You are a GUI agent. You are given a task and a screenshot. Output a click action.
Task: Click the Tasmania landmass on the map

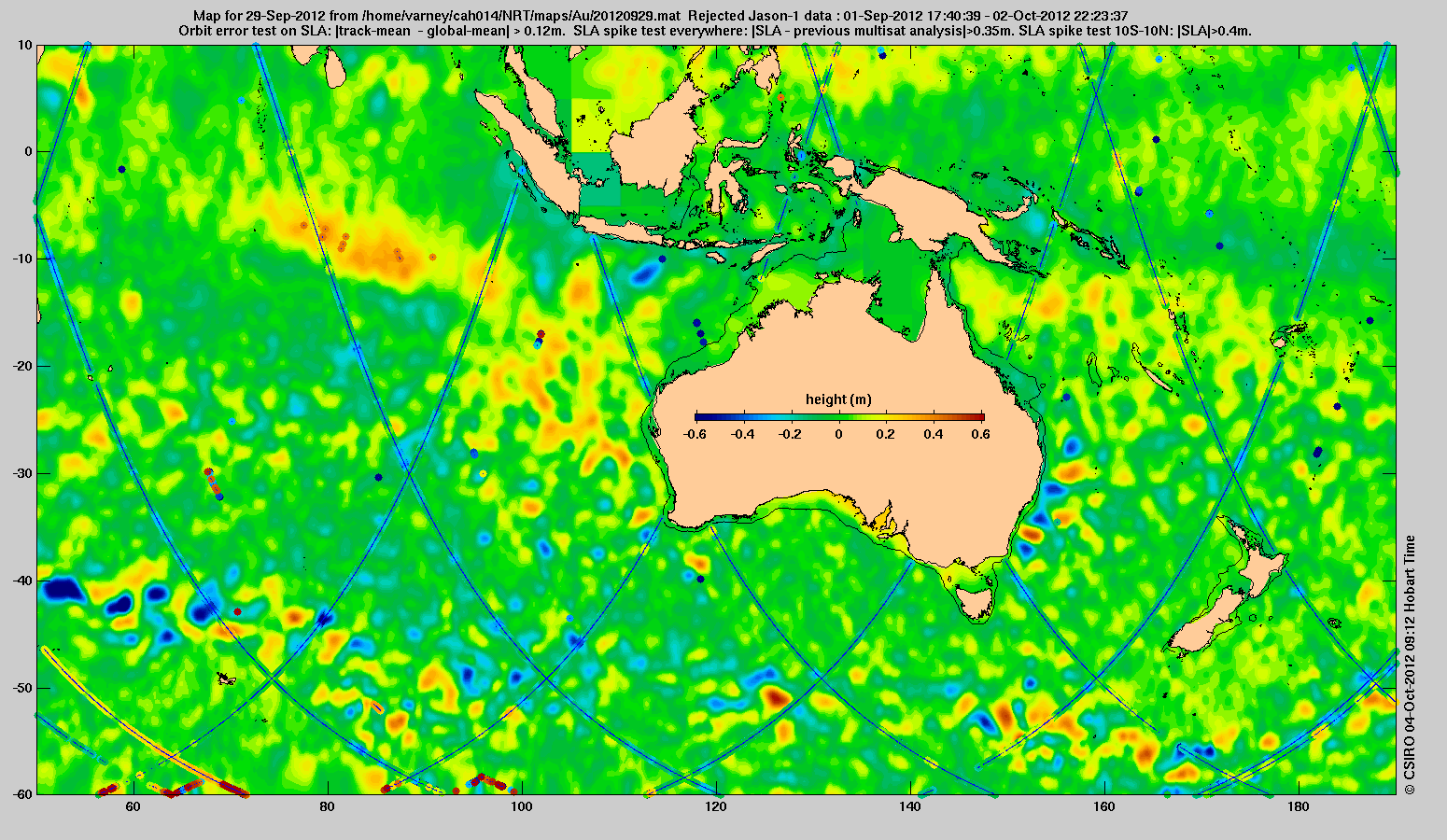(x=976, y=602)
